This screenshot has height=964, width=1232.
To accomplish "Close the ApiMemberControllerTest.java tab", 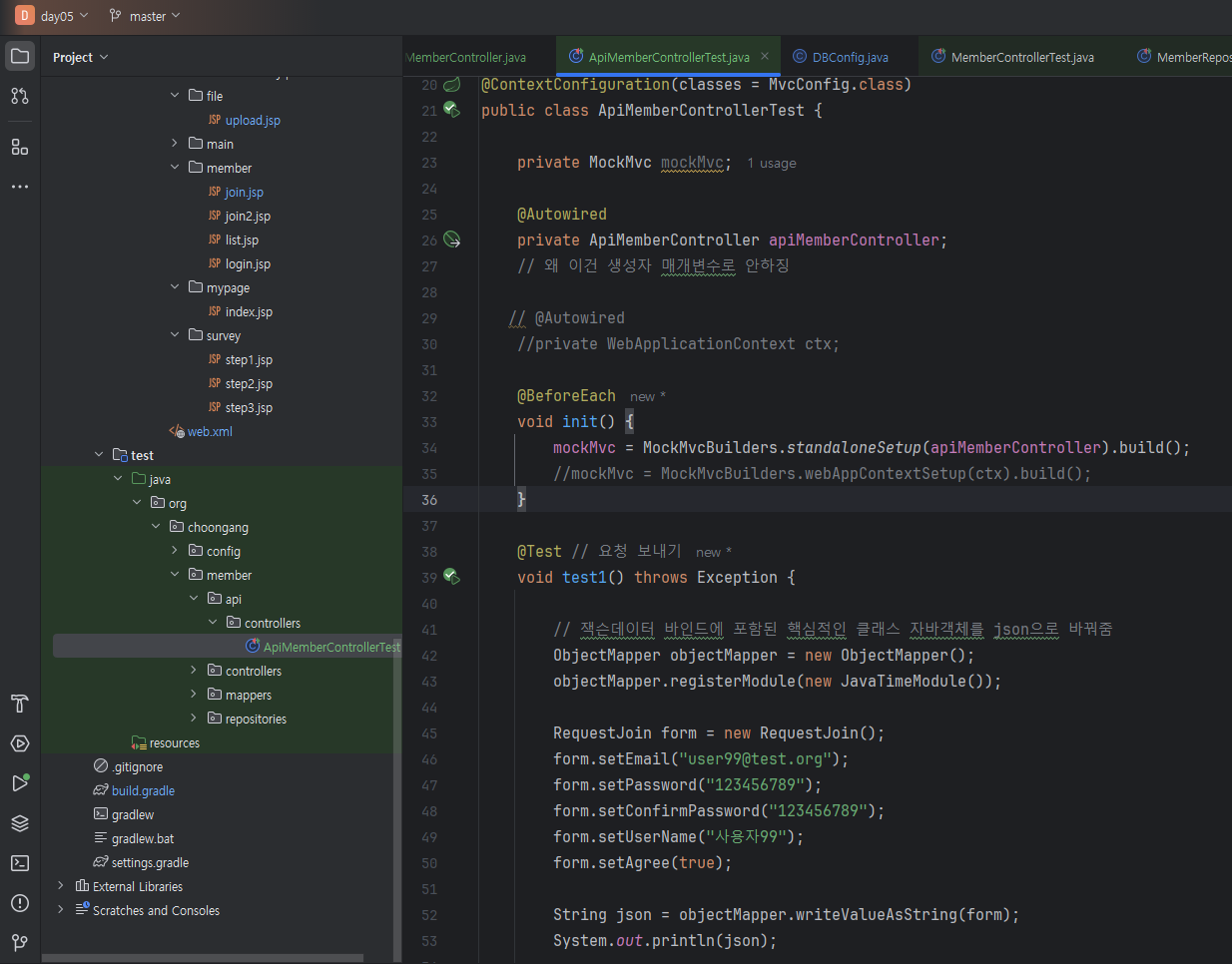I will click(x=766, y=57).
